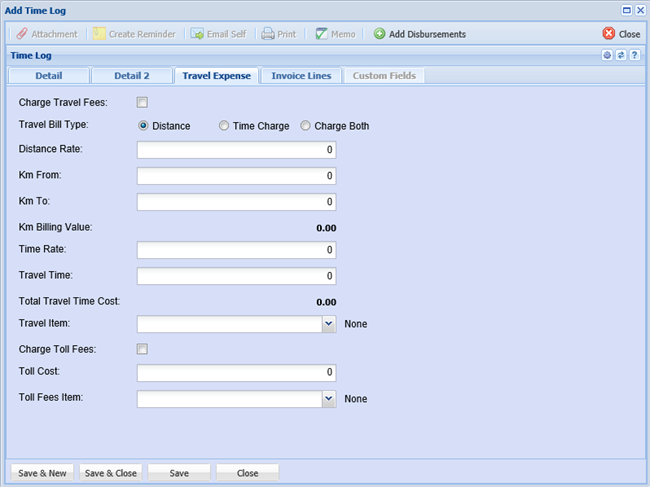Enable the Charge Travel Fees checkbox
This screenshot has height=487, width=650.
[x=142, y=102]
